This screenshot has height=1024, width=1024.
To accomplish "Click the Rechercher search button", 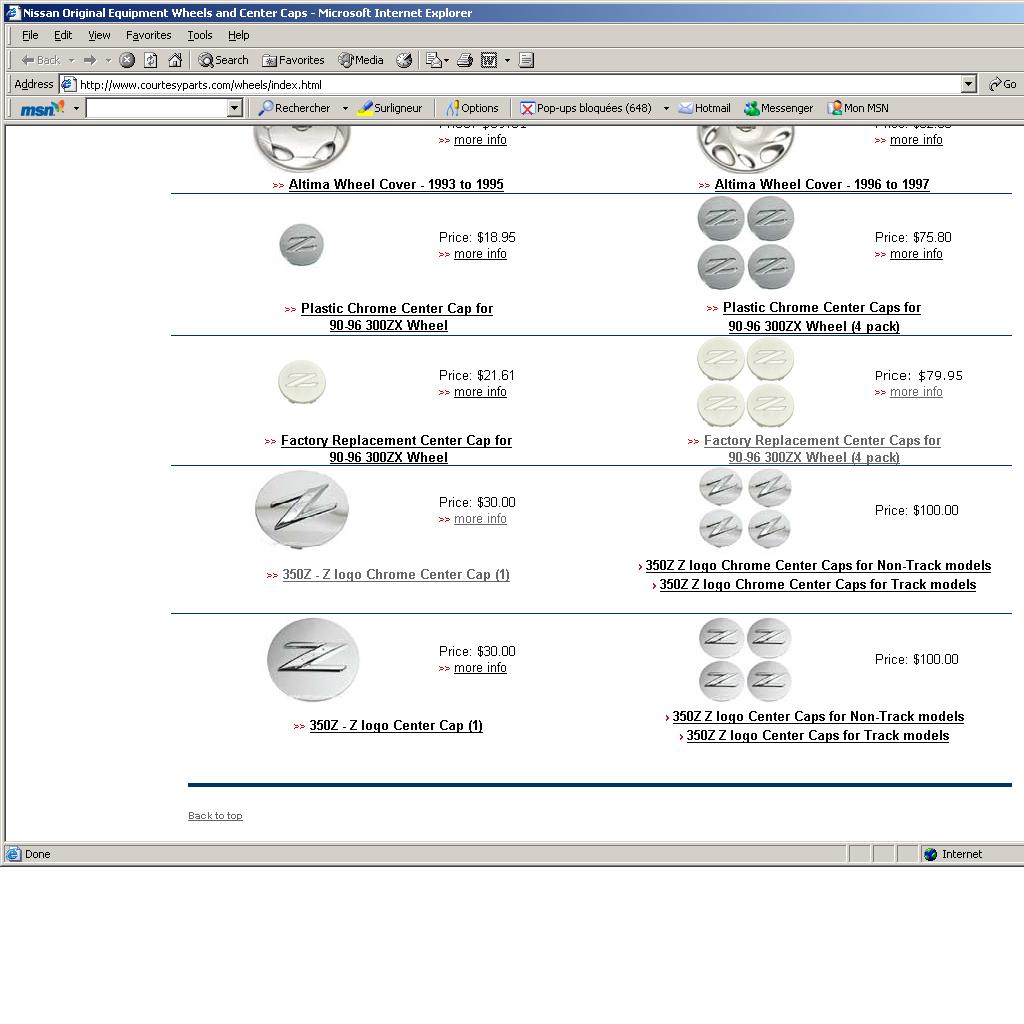I will pos(295,108).
